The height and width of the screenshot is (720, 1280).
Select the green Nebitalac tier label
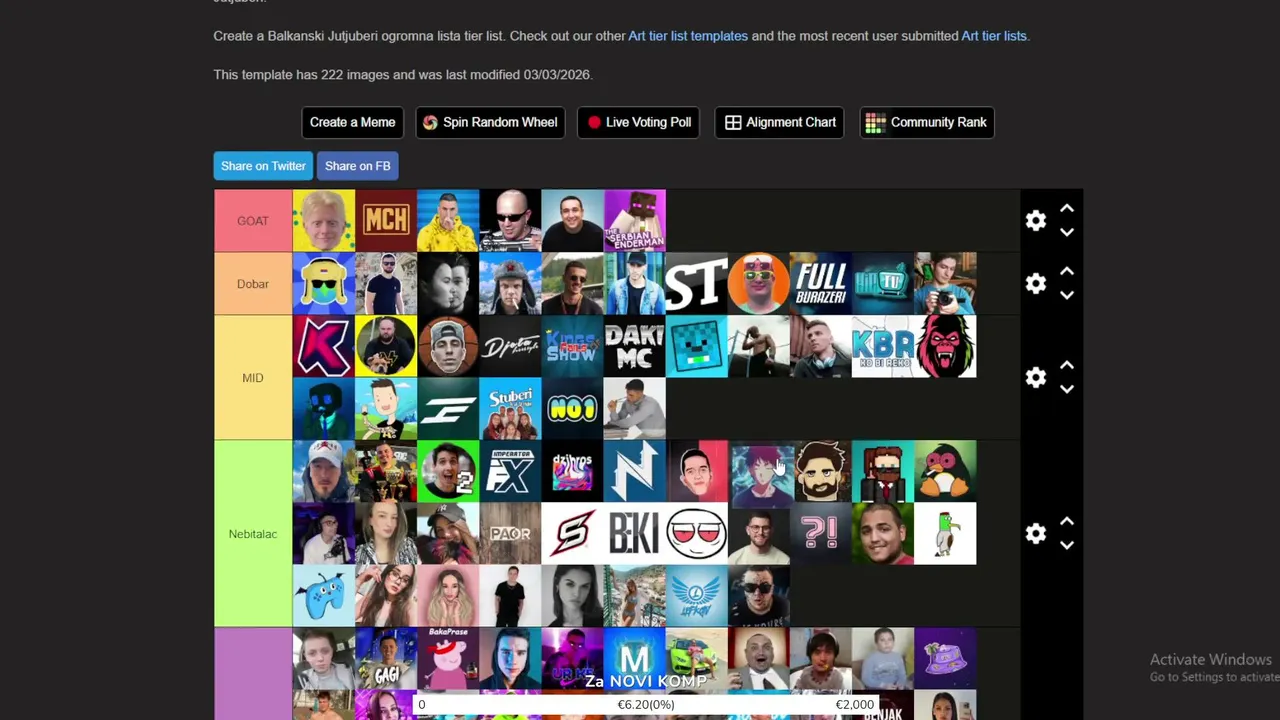tap(253, 534)
